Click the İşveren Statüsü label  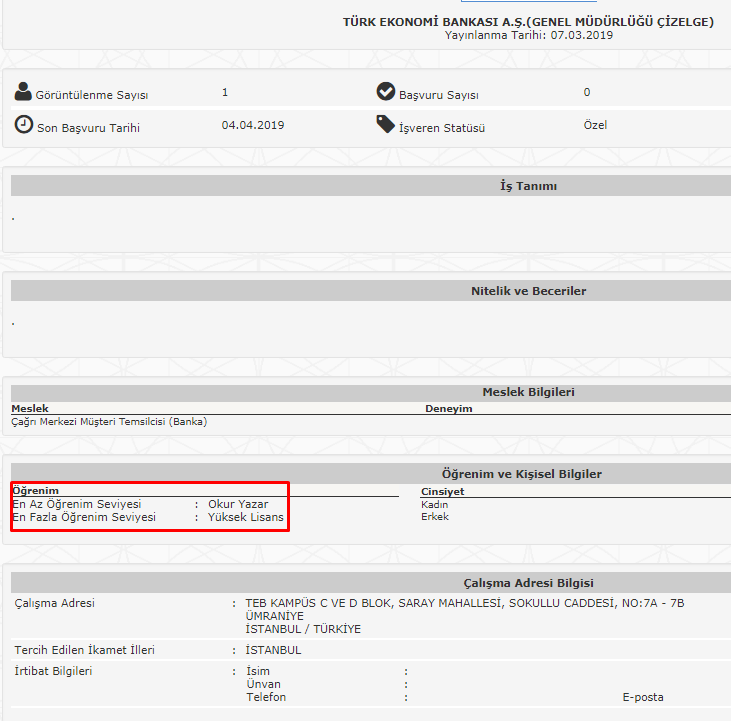click(x=442, y=128)
